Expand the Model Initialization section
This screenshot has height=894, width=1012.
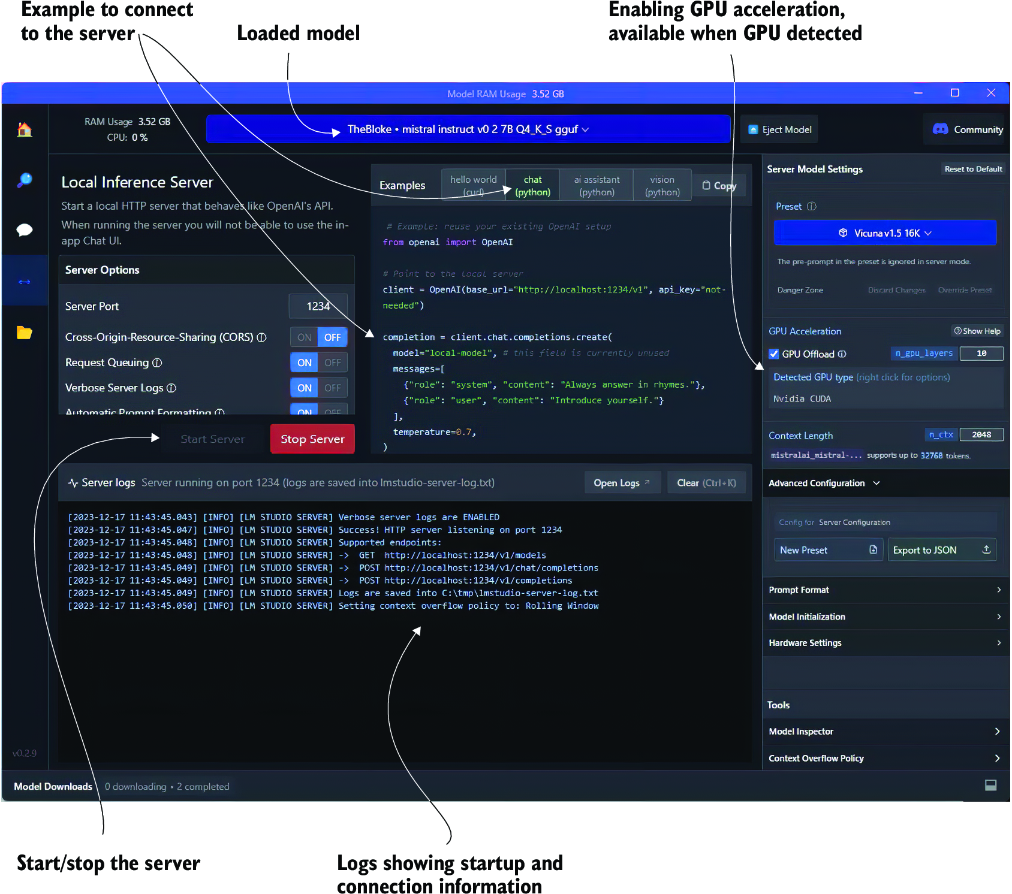885,616
